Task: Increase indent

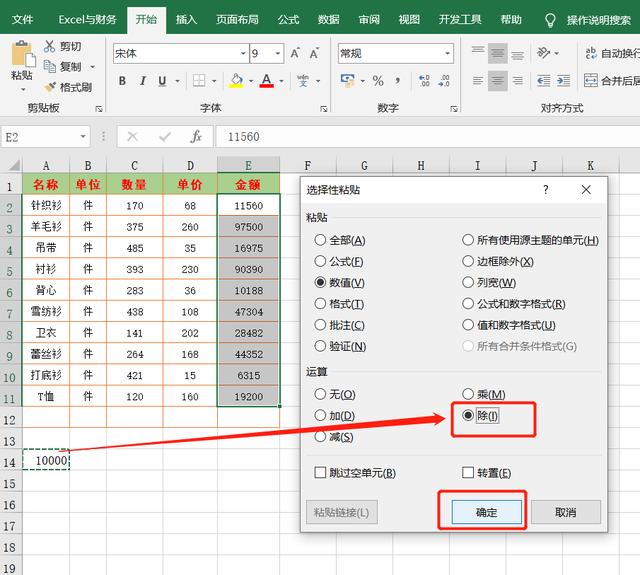Action: pyautogui.click(x=564, y=81)
